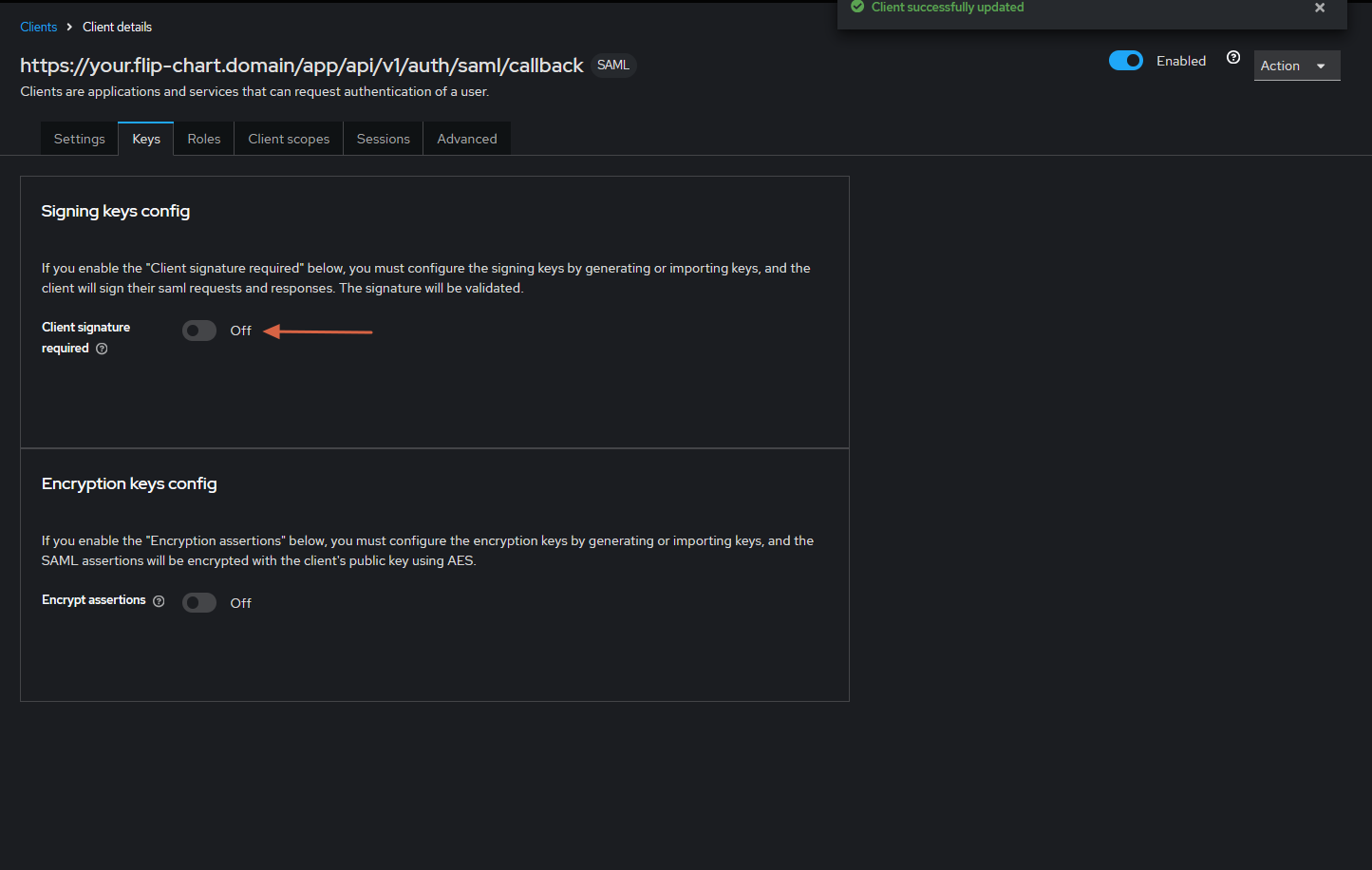This screenshot has height=870, width=1372.
Task: Select the Keys tab
Action: pos(146,139)
